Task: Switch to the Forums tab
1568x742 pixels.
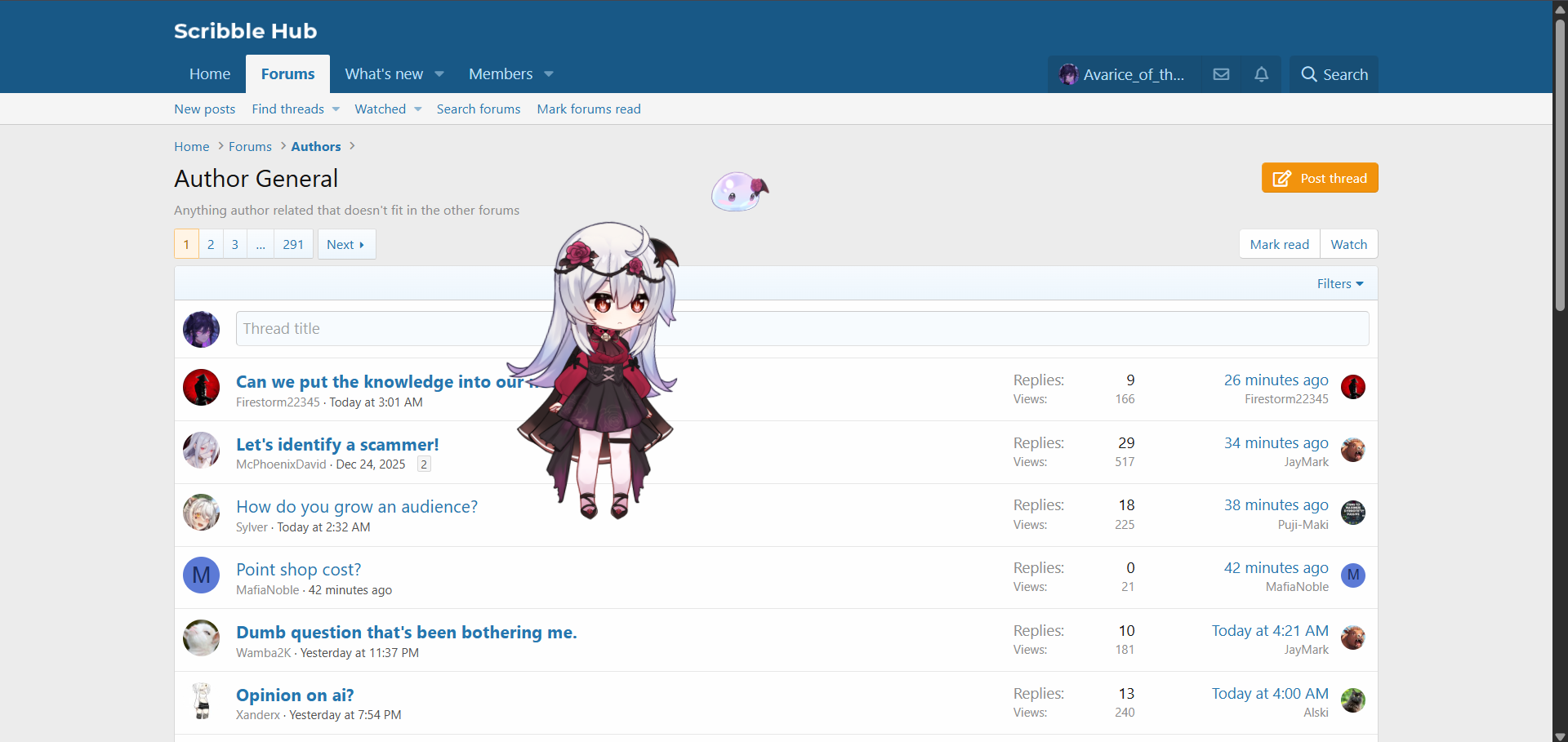Action: pos(287,73)
